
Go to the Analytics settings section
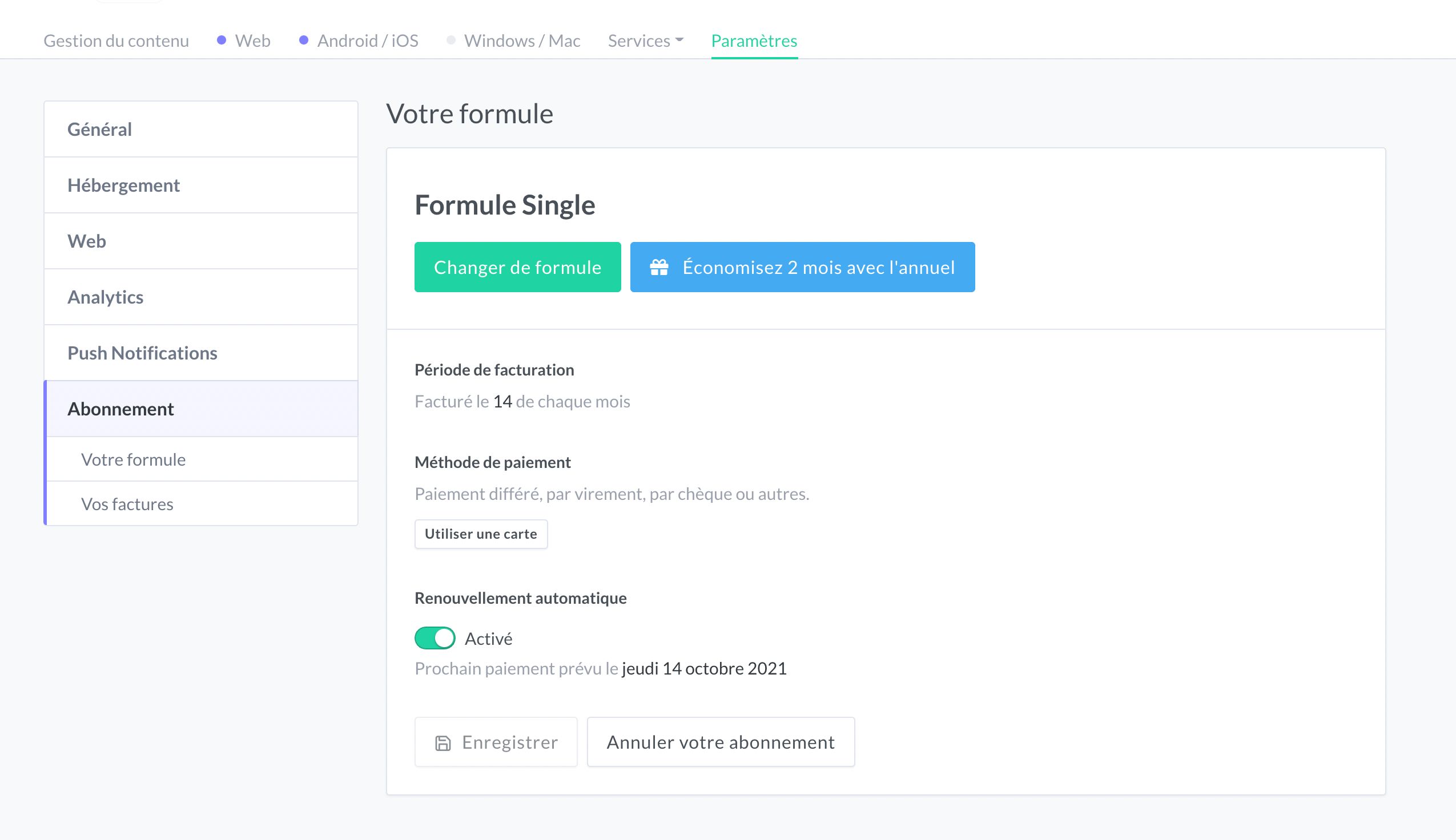pyautogui.click(x=106, y=297)
